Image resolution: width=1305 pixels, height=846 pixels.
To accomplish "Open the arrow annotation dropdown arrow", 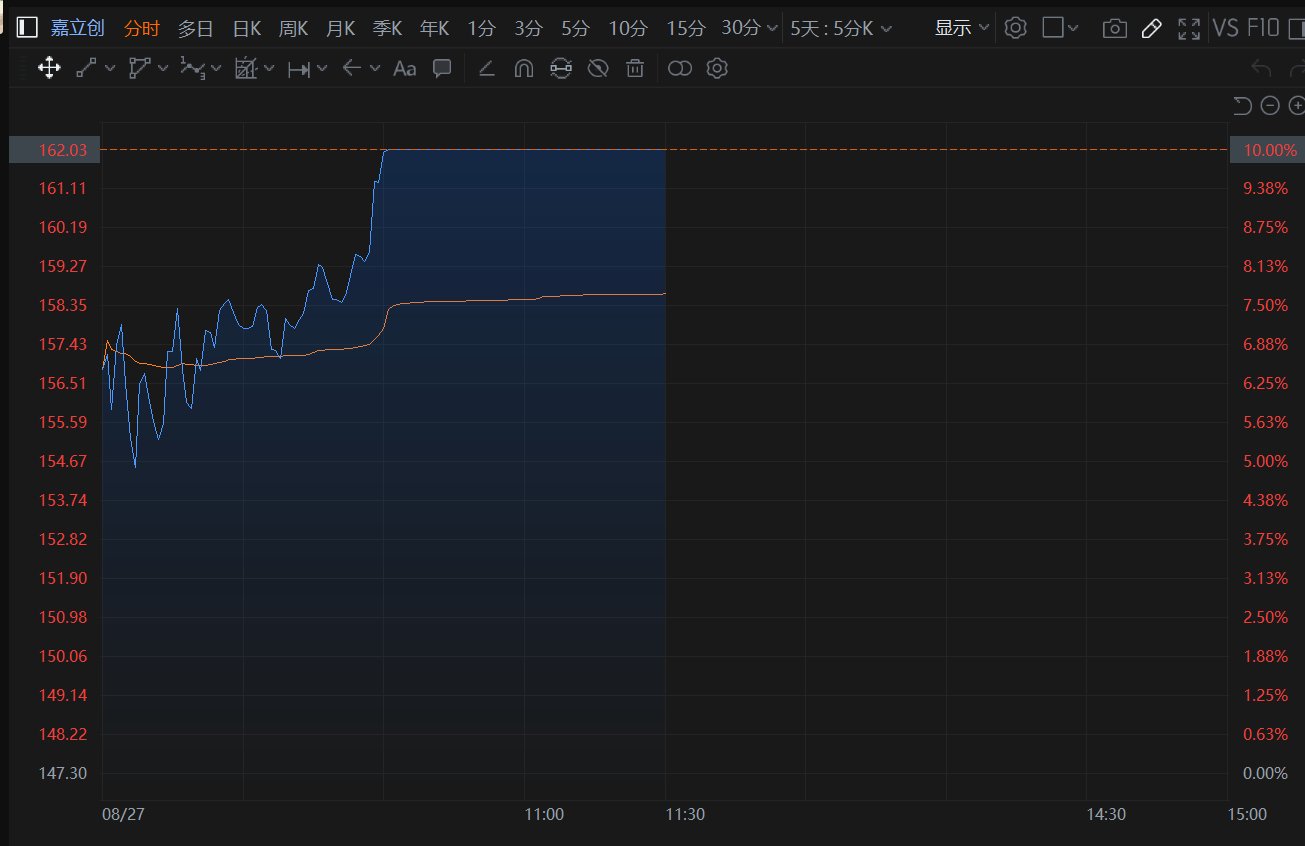I will click(375, 69).
